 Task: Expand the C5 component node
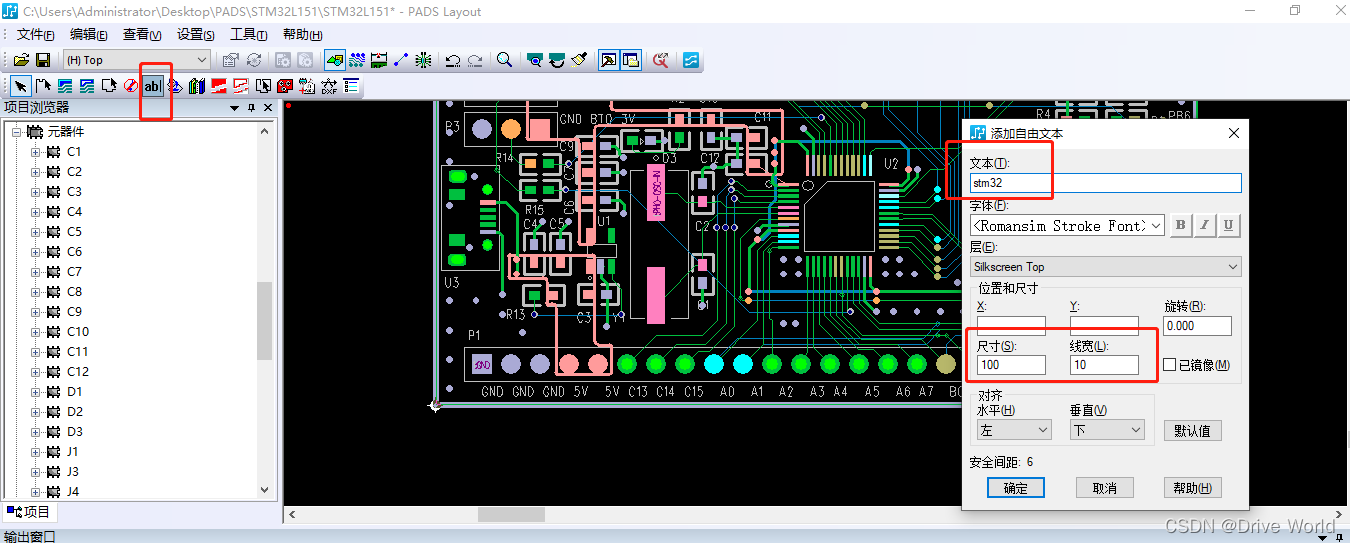tap(36, 232)
